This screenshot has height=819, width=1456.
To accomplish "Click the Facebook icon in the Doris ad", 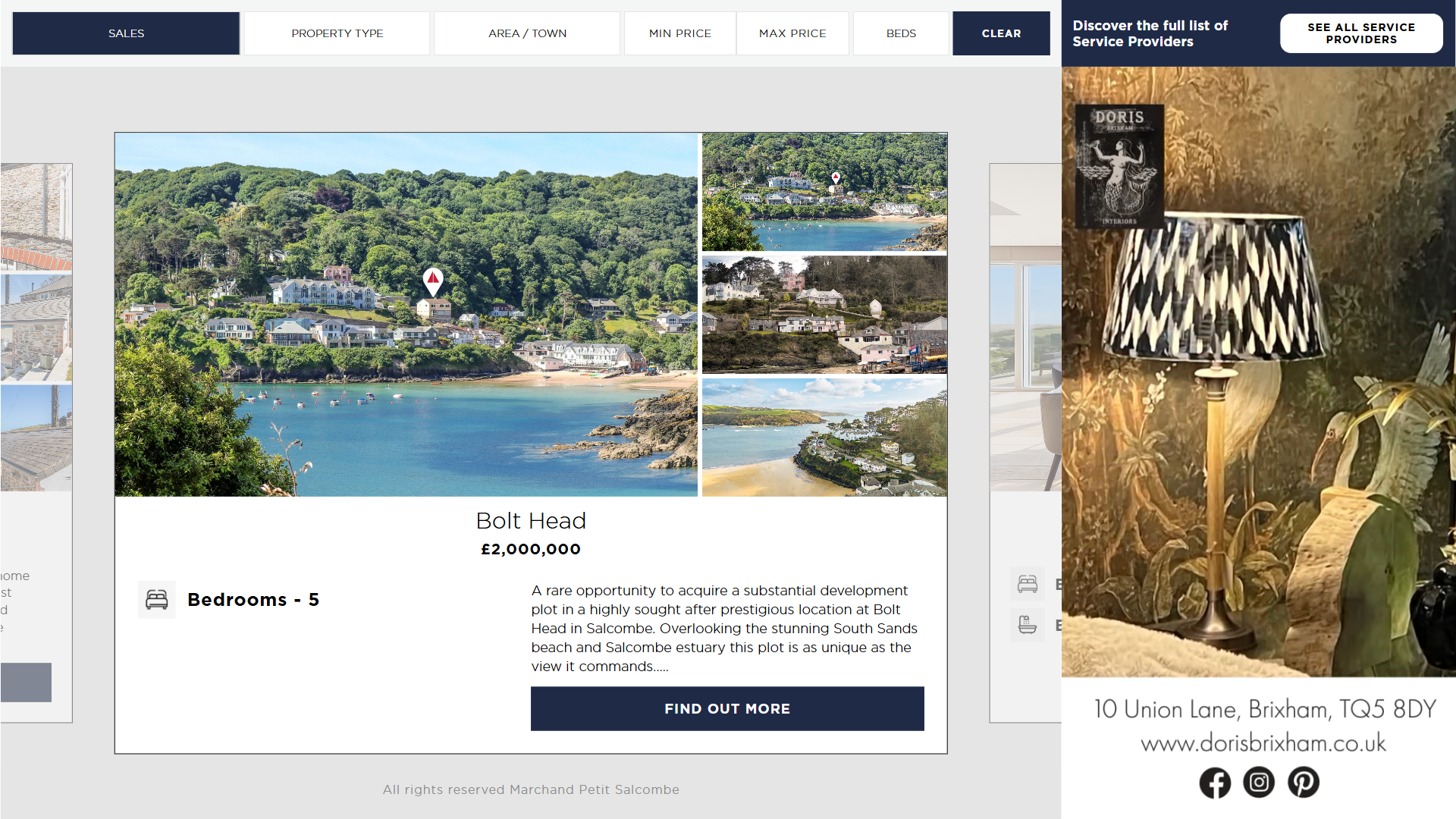I will click(1215, 783).
